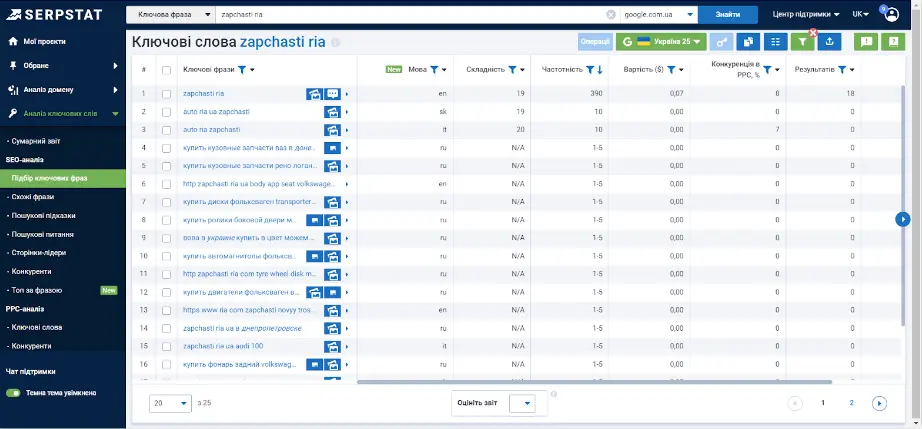Viewport: 922px width, 429px height.
Task: Select checkbox of row number 10
Action: tap(166, 256)
